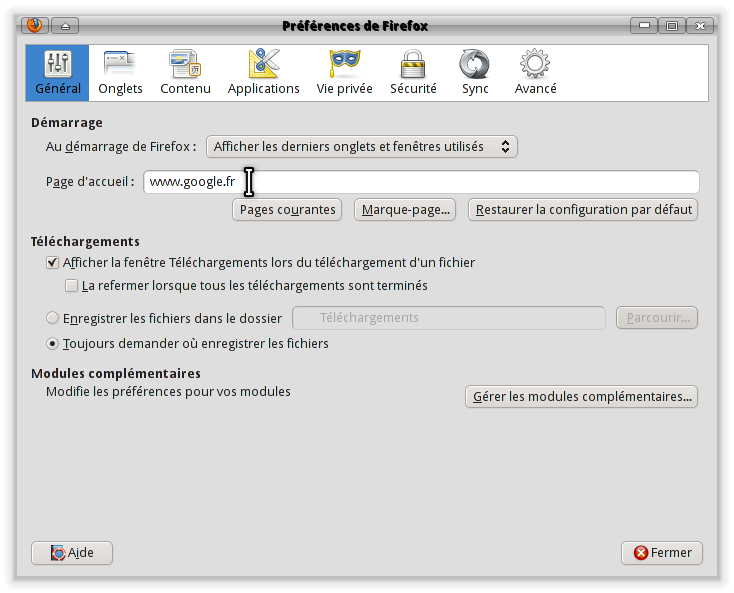Select the Vie privée mask icon
Image resolution: width=734 pixels, height=593 pixels.
pos(345,65)
